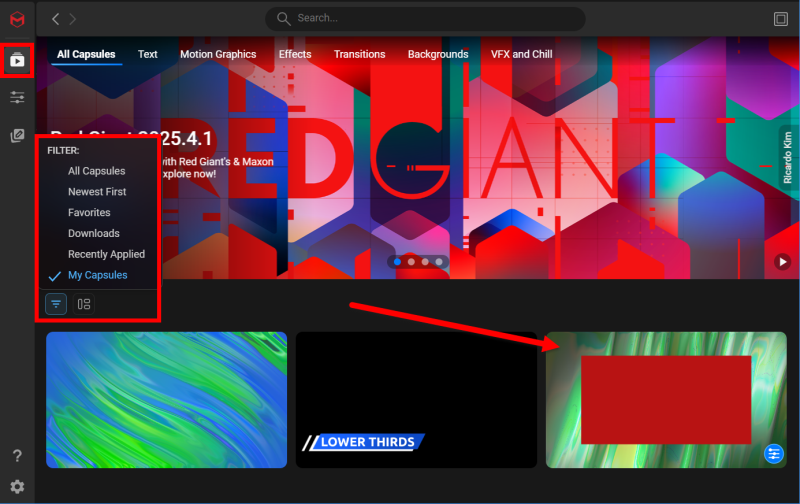Viewport: 800px width, 504px height.
Task: Open the help question mark icon
Action: (x=17, y=456)
